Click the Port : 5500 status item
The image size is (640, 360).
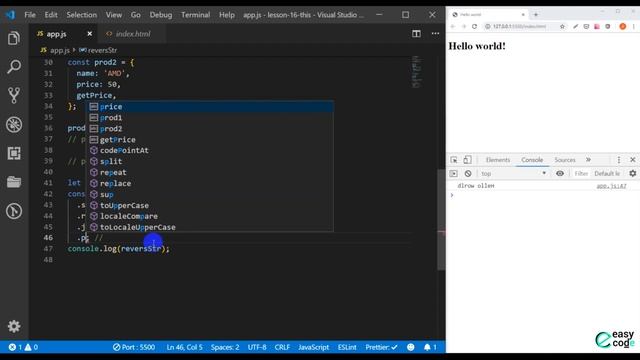click(134, 347)
